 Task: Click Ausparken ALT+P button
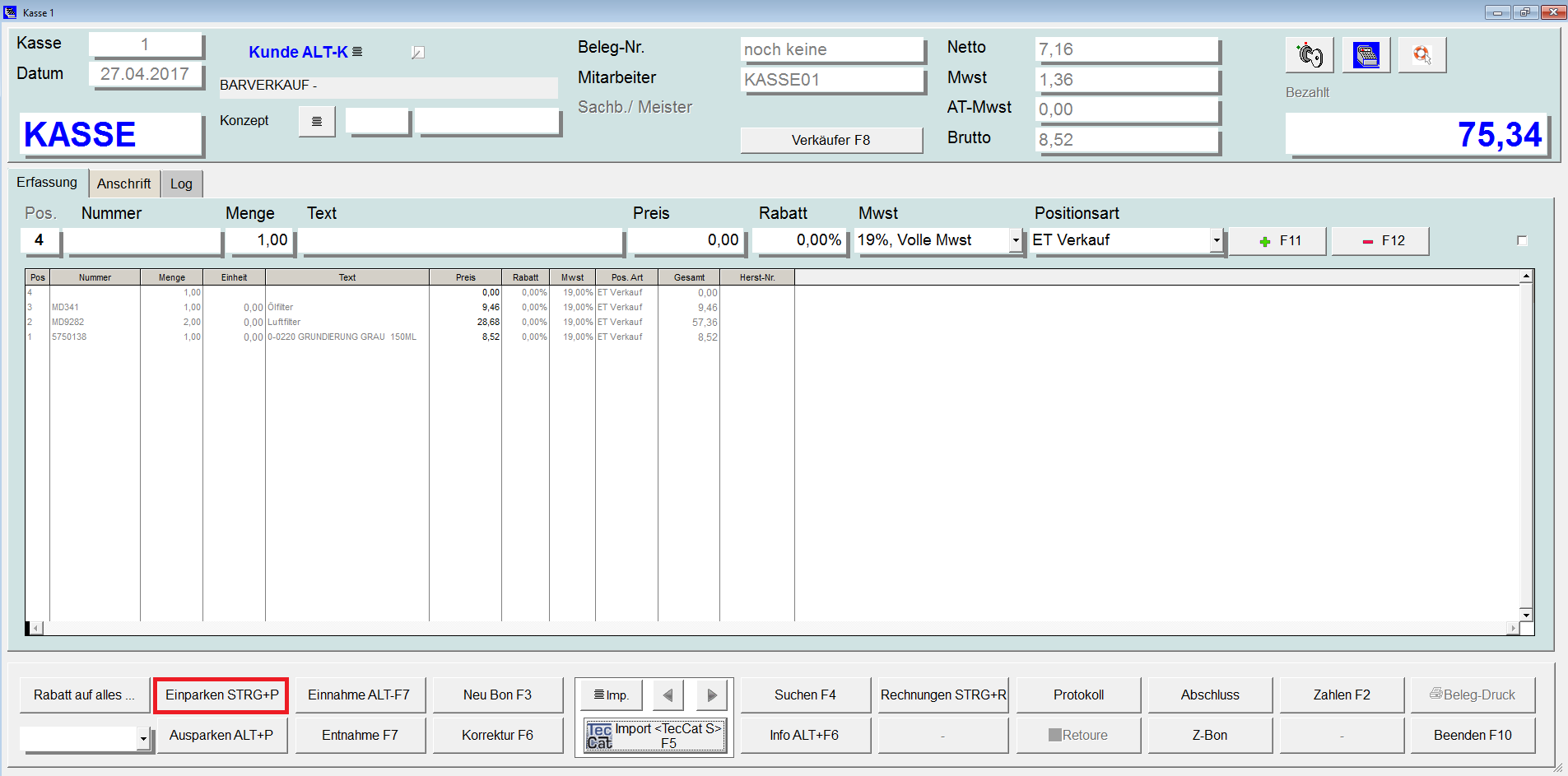tap(221, 736)
